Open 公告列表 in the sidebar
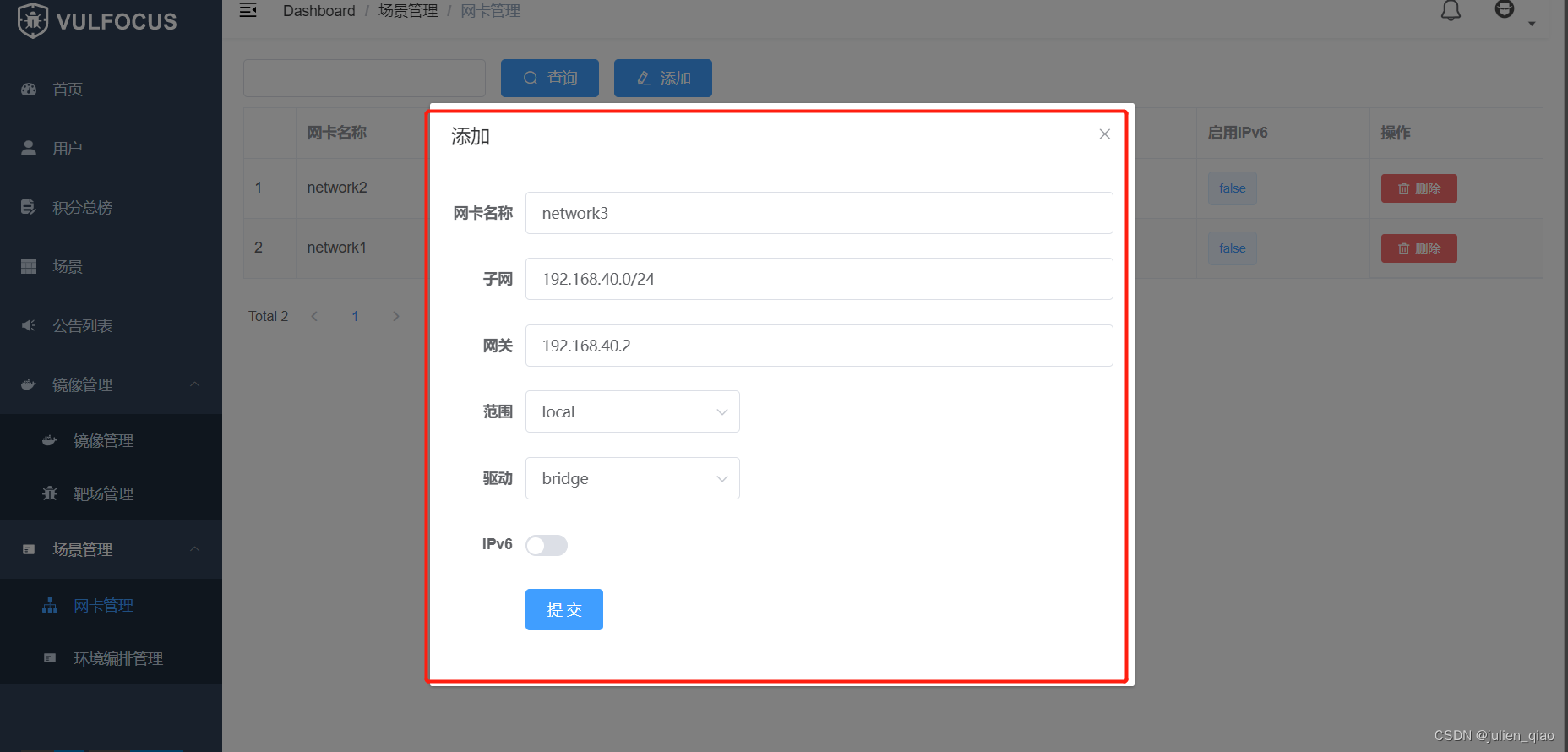The image size is (1568, 752). click(x=111, y=325)
